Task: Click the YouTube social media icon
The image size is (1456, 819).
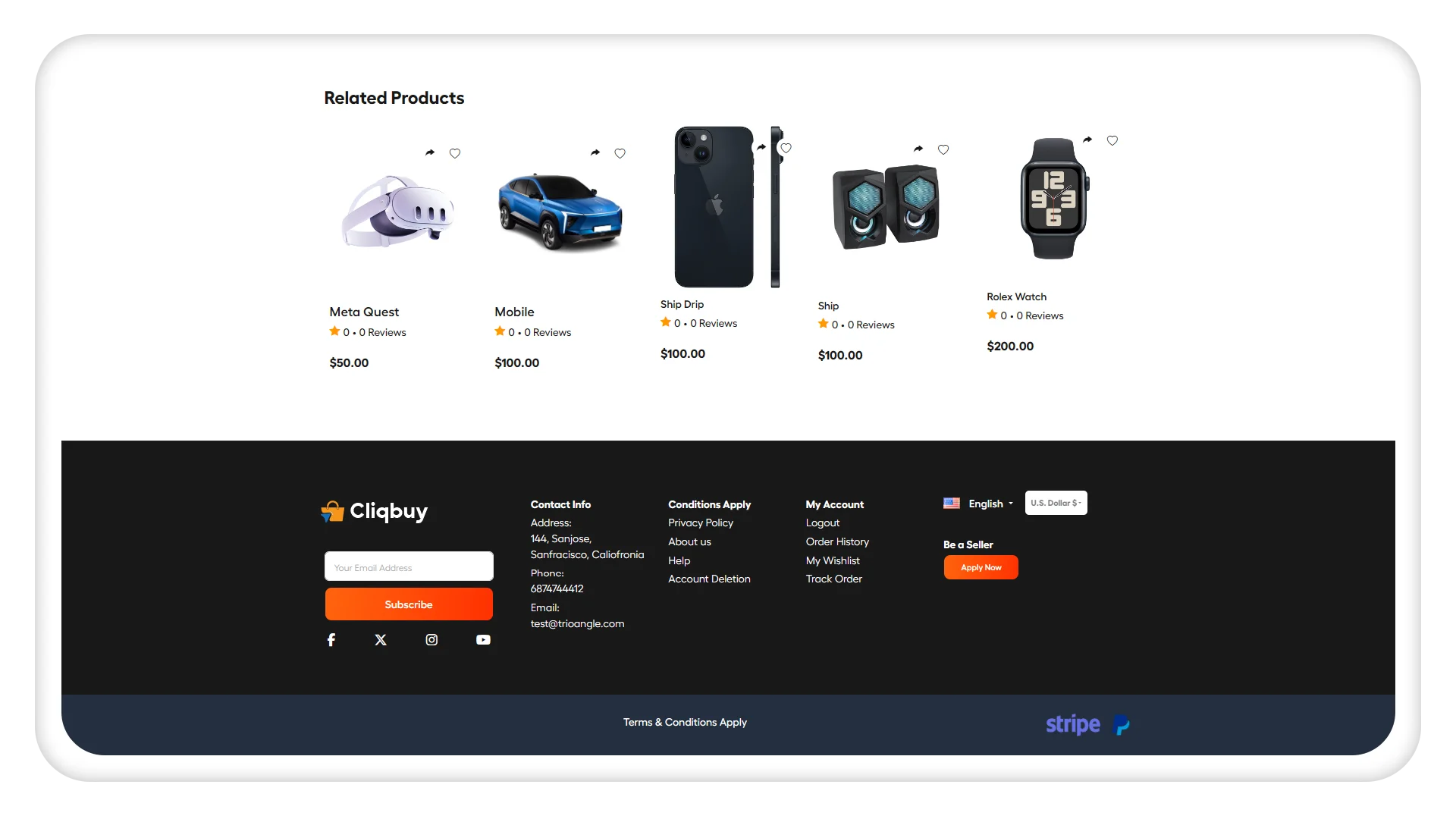Action: tap(484, 638)
